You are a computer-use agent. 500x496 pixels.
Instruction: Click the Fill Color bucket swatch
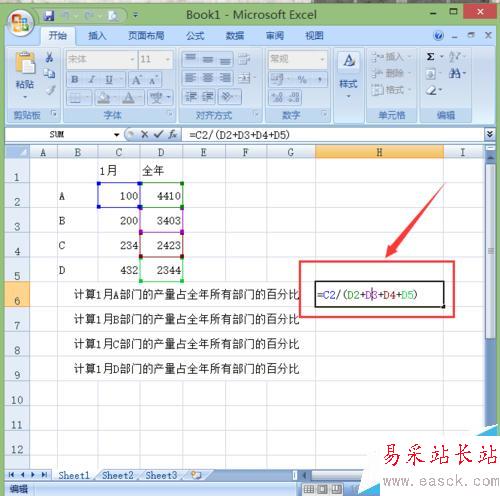coord(104,98)
